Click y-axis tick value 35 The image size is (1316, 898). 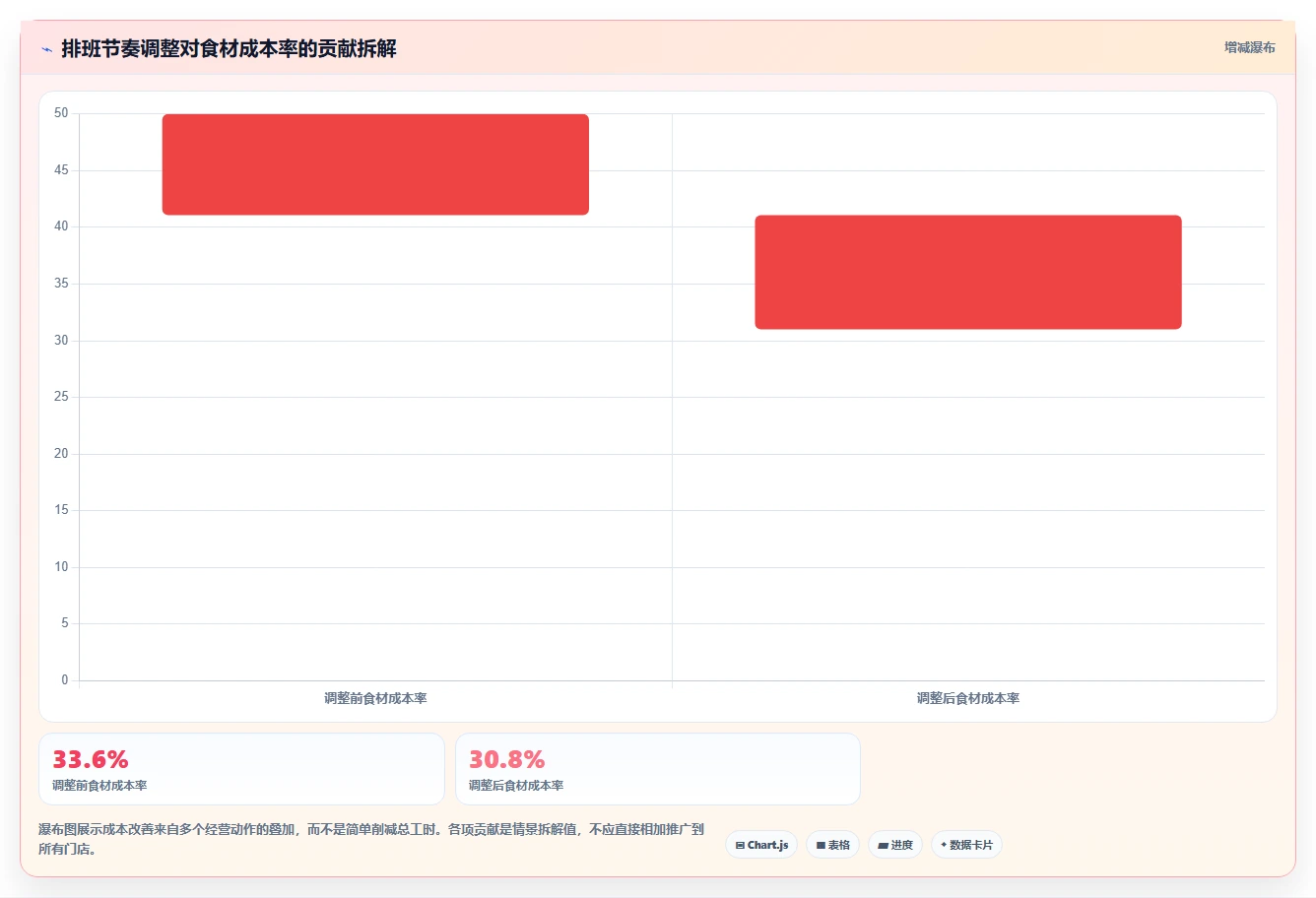(x=61, y=284)
